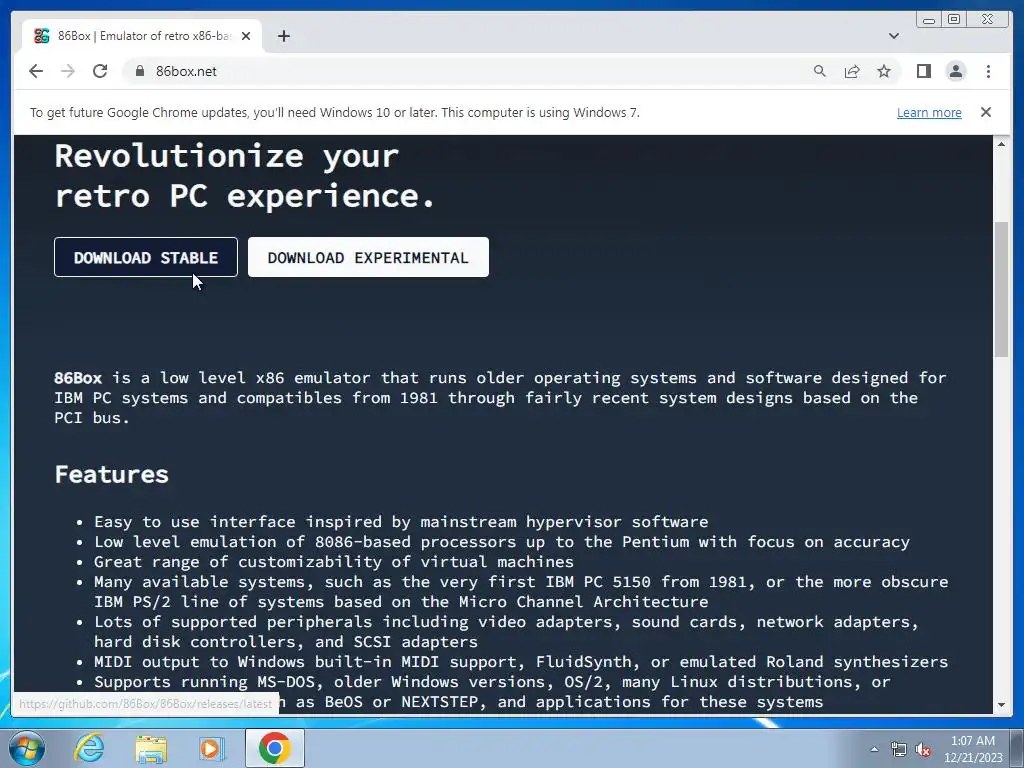The image size is (1024, 768).
Task: View site info via lock icon
Action: (139, 71)
